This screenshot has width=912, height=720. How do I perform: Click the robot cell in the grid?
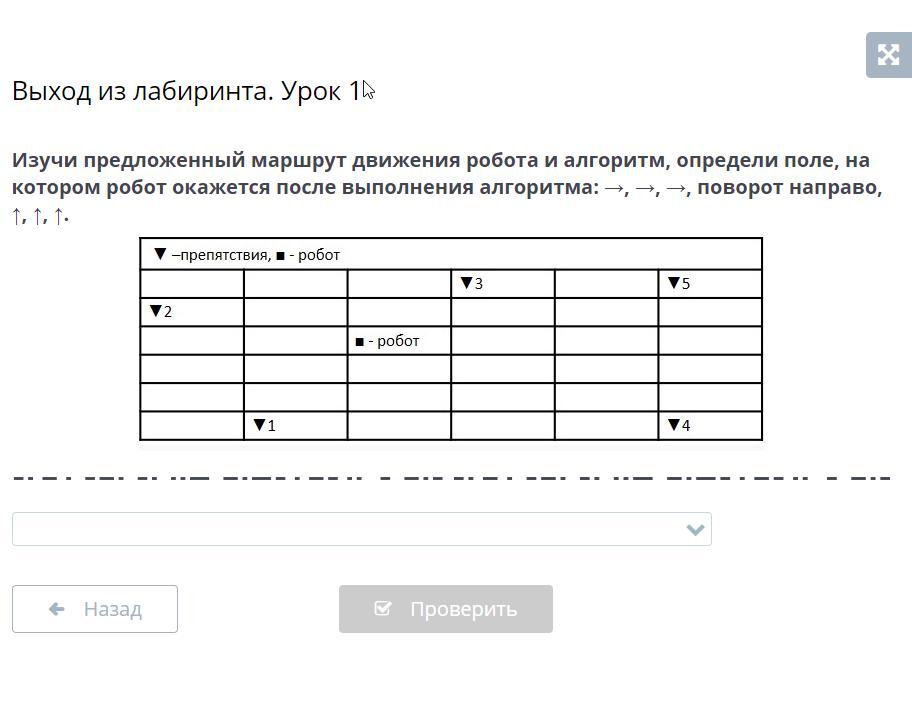click(x=399, y=341)
